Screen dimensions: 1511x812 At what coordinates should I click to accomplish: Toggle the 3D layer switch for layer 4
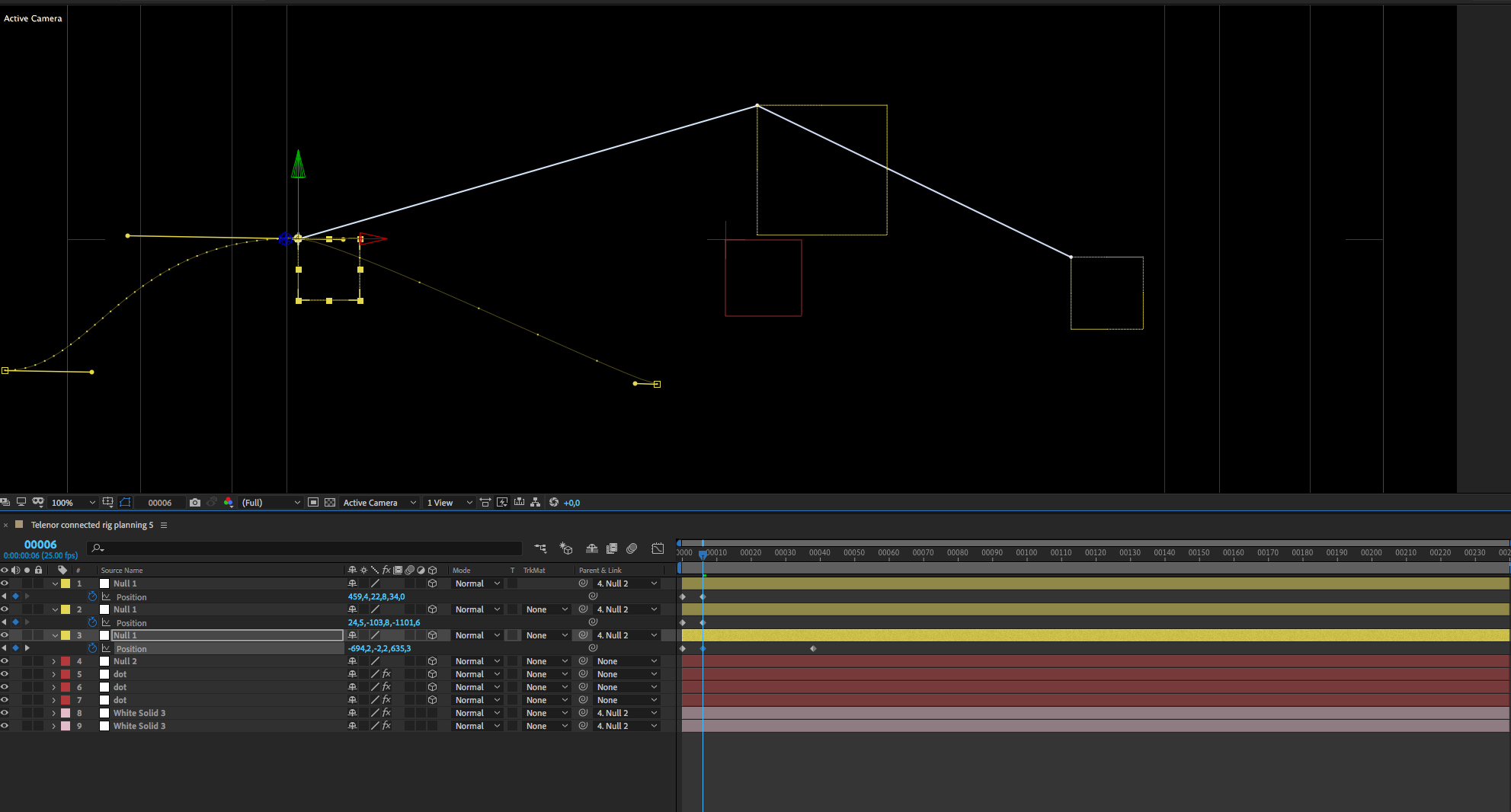[432, 661]
